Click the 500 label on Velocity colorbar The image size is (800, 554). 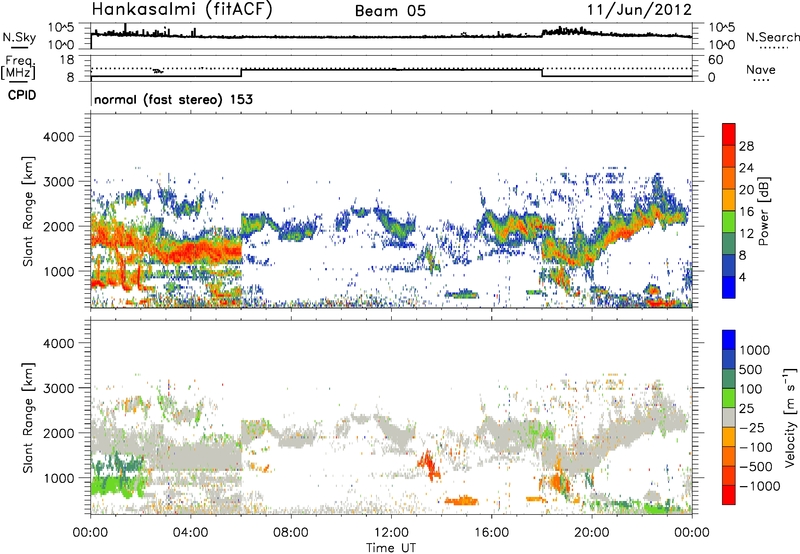pos(751,369)
